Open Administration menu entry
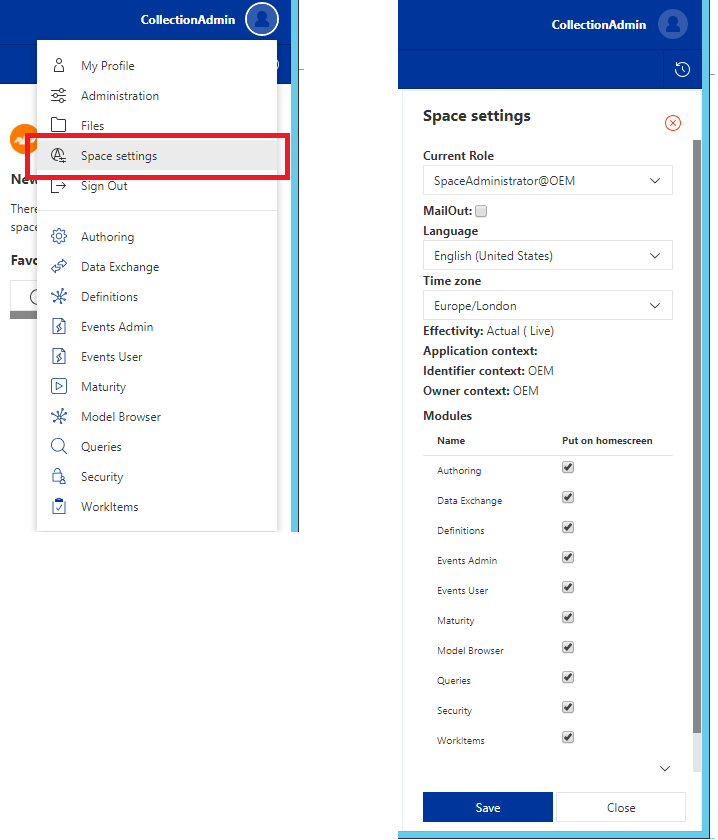 point(157,95)
